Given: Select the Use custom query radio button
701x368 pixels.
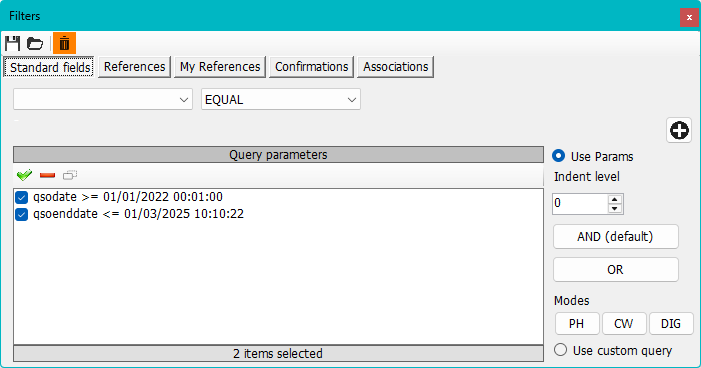Looking at the screenshot, I should (561, 350).
